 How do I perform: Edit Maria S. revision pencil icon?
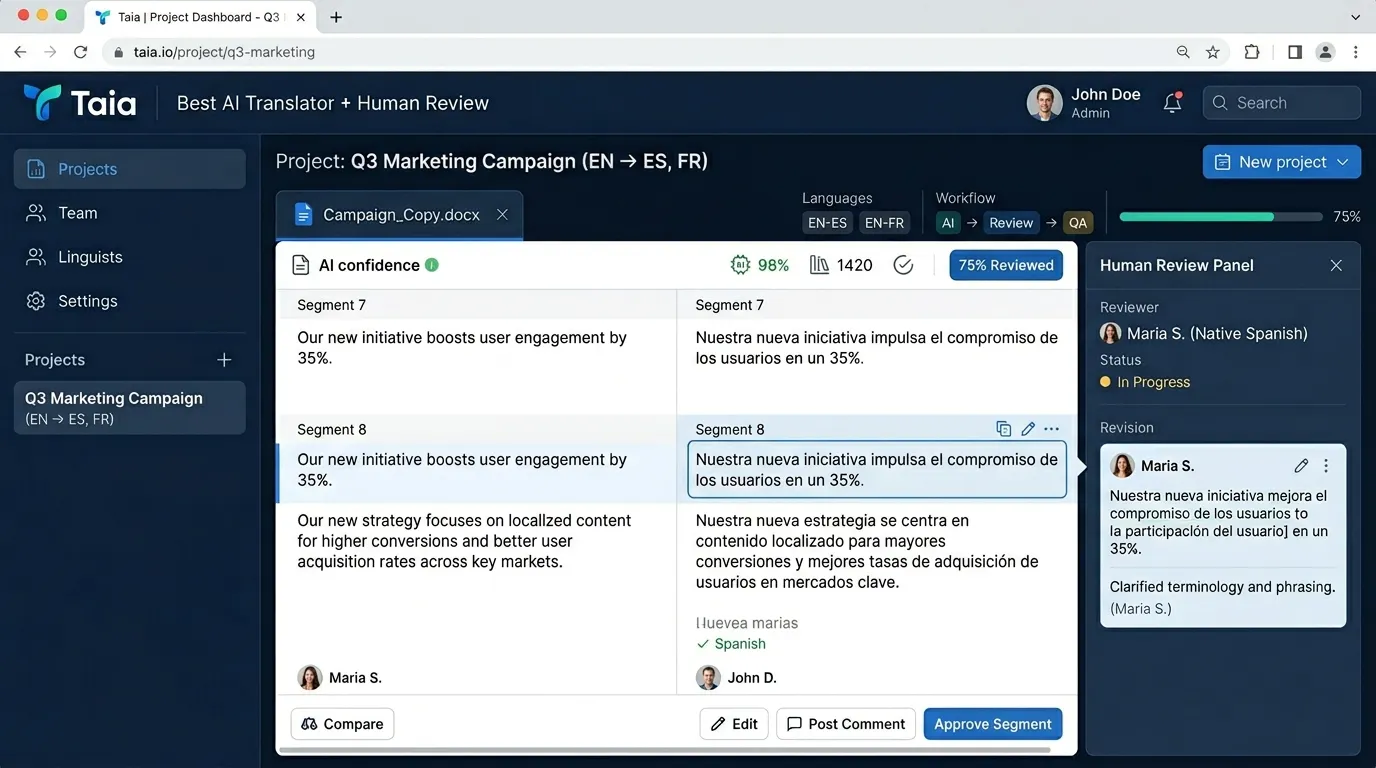coord(1301,466)
